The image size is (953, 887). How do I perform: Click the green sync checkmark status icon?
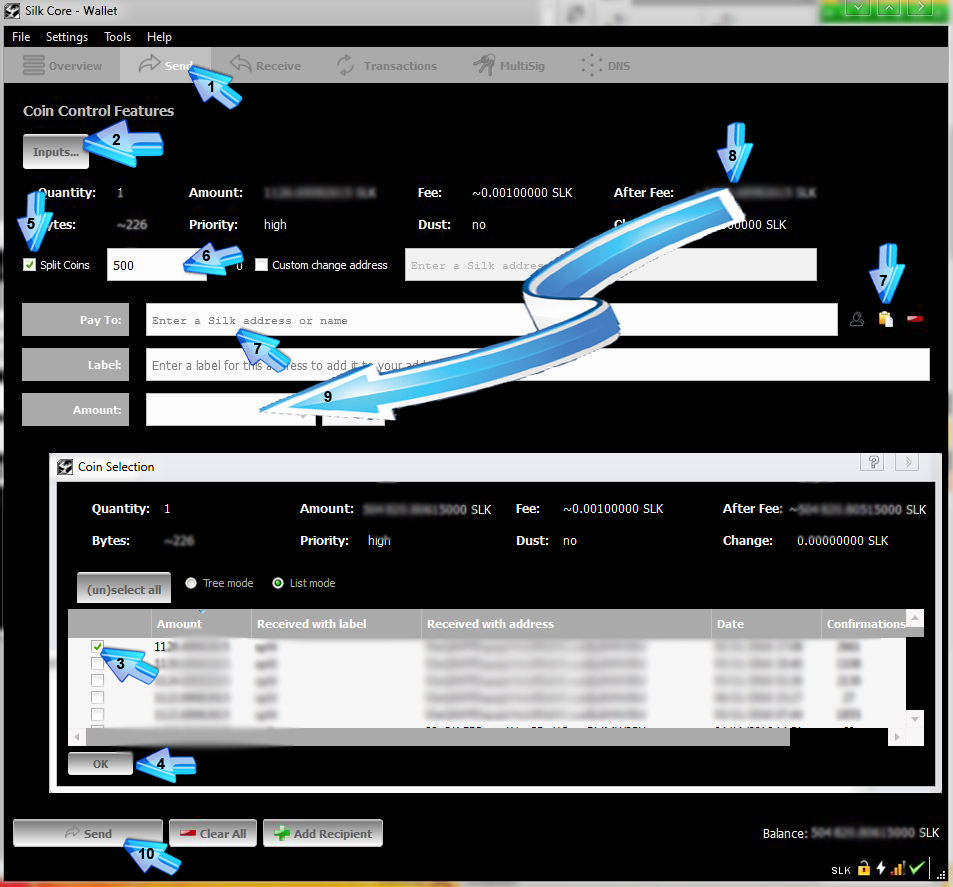coord(917,868)
